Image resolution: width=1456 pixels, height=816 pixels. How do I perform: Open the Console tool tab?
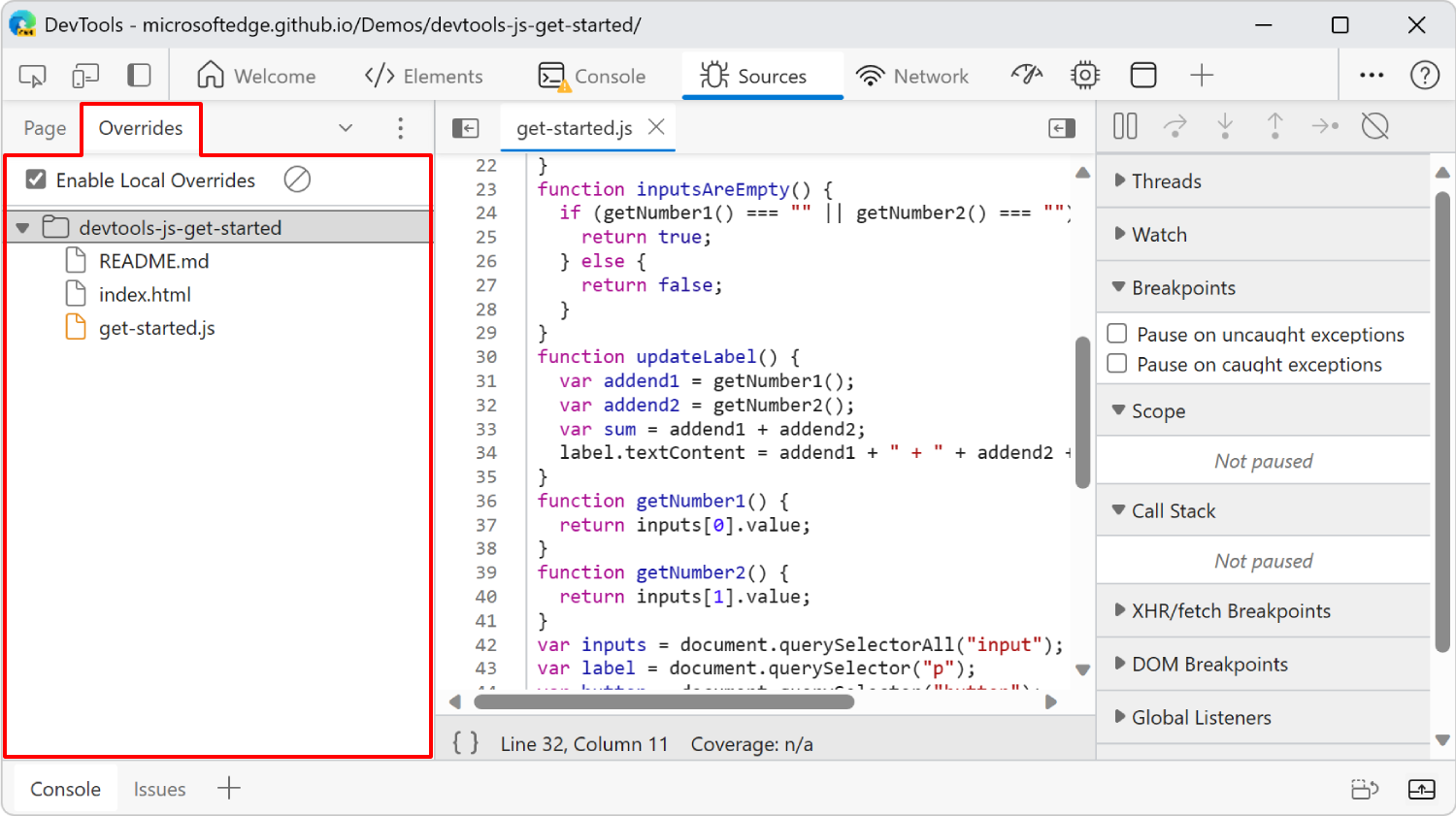[x=592, y=76]
